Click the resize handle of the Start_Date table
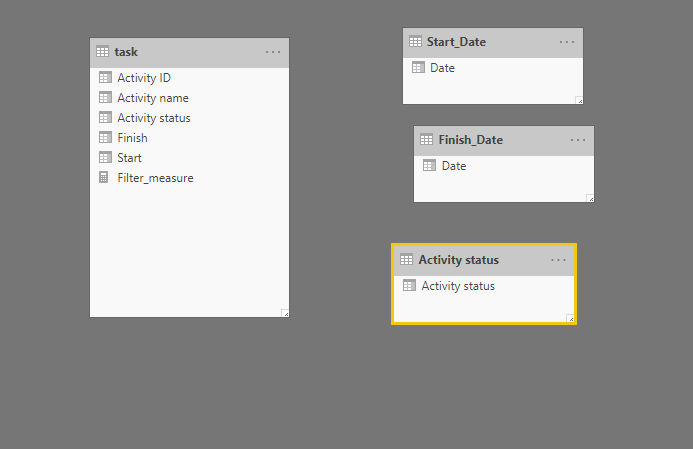Viewport: 693px width, 449px height. coord(579,100)
